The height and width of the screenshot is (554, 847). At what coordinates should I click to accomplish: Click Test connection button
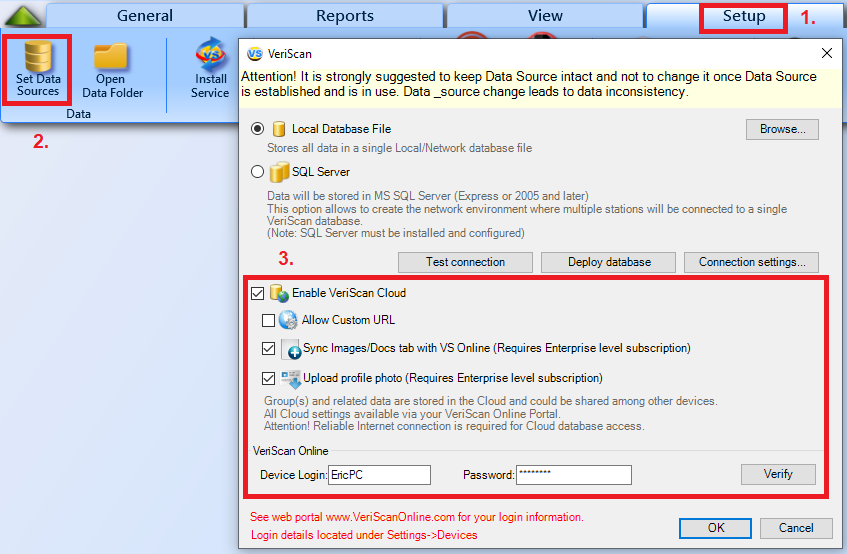pos(465,262)
